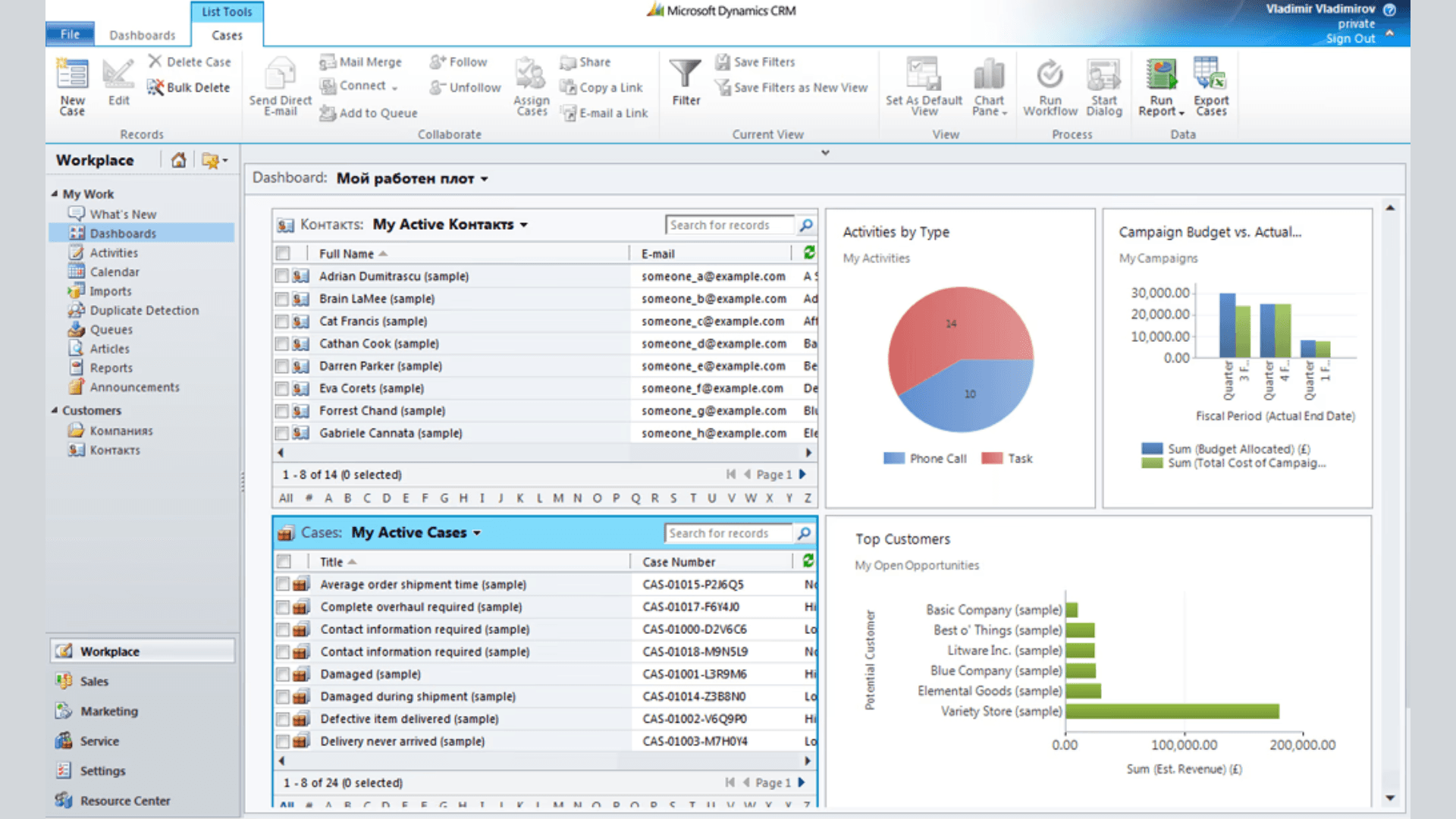The height and width of the screenshot is (819, 1456).
Task: Click the Bulk Delete icon
Action: pos(155,87)
